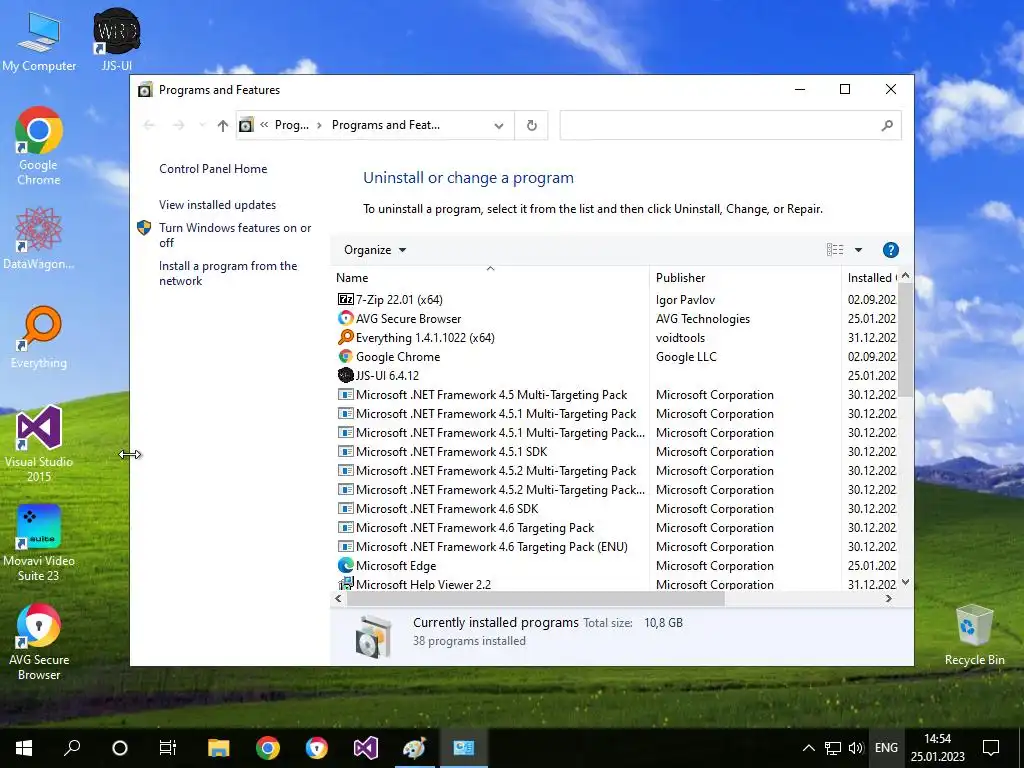Open Cortana circle in taskbar
Image resolution: width=1024 pixels, height=768 pixels.
[120, 748]
